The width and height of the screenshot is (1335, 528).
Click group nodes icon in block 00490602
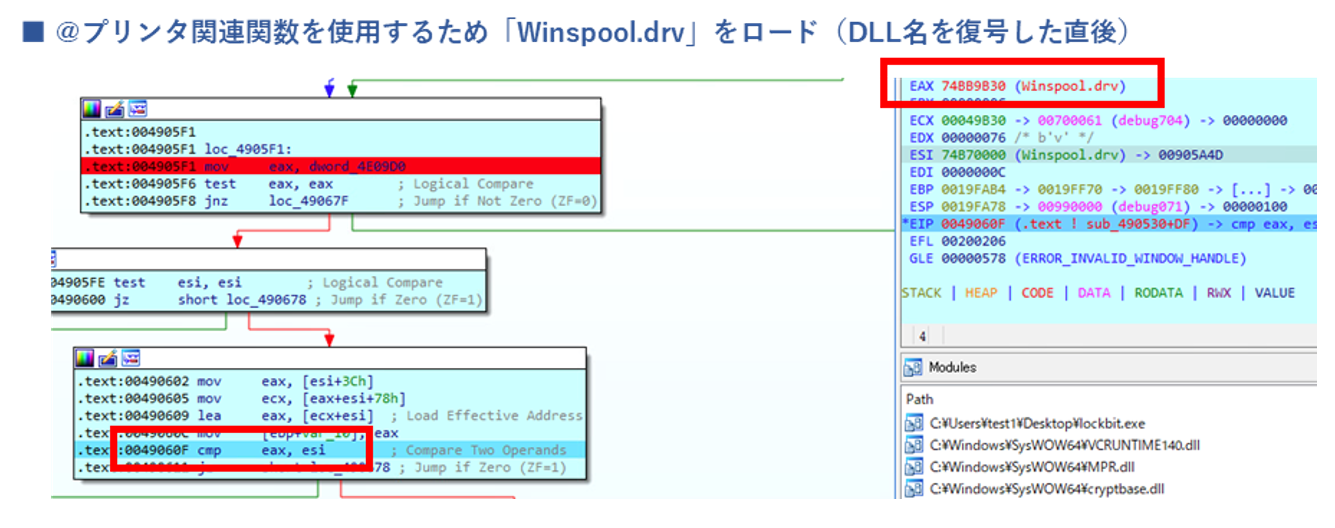[129, 358]
